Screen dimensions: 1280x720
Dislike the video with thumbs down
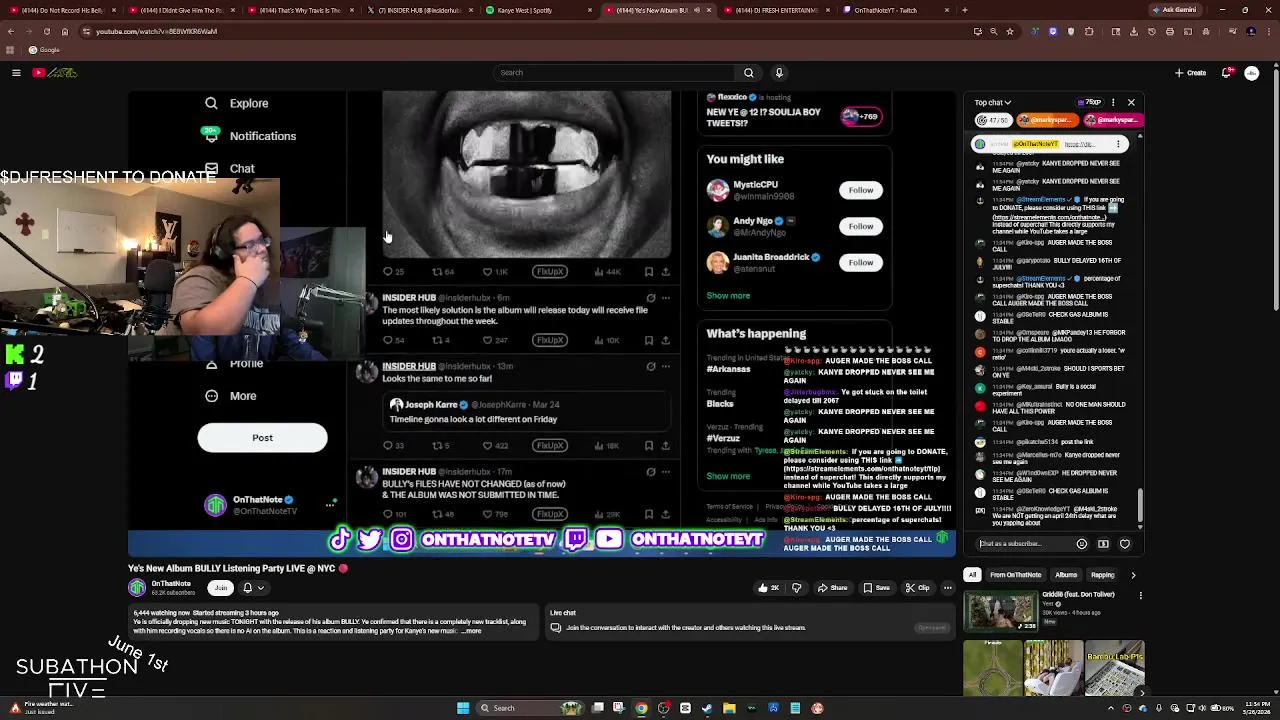[797, 588]
